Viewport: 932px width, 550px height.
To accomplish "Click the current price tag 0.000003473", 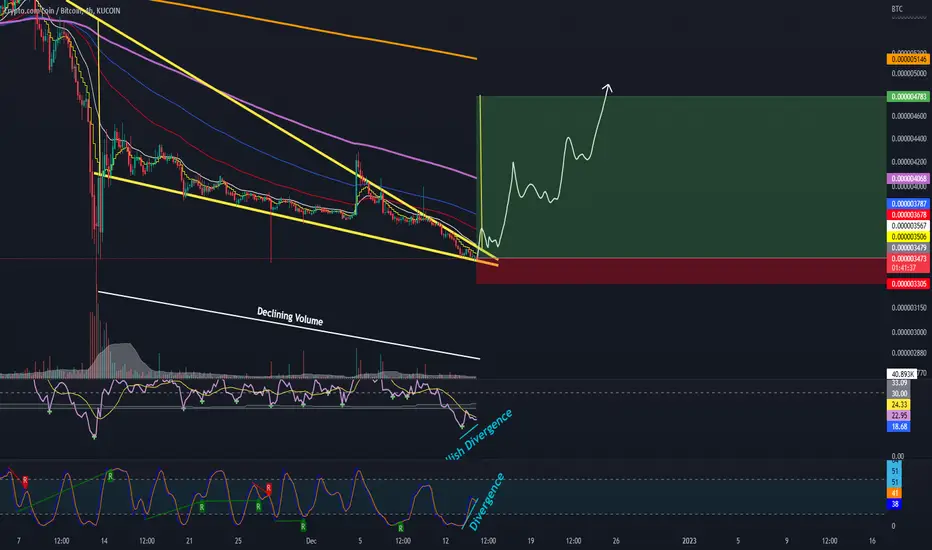I will tap(908, 259).
